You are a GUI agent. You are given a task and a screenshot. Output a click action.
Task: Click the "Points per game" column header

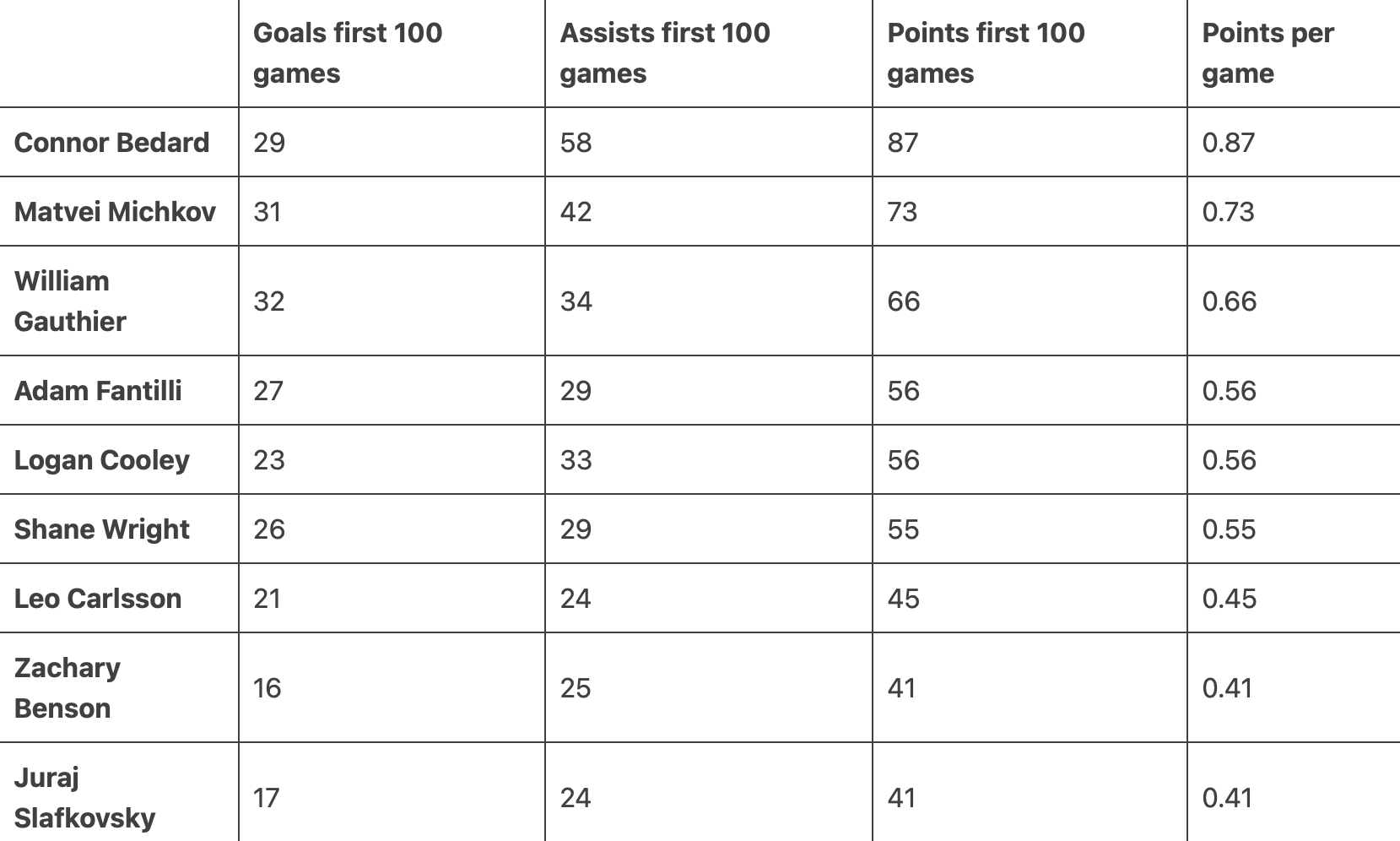click(x=1268, y=53)
